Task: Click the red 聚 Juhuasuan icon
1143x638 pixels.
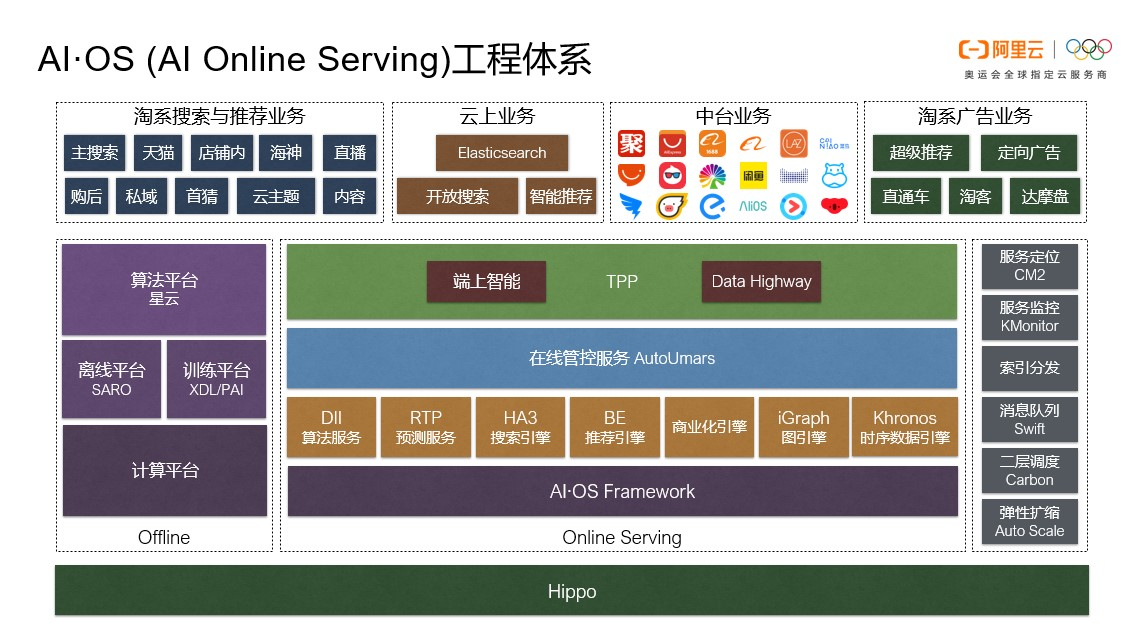Action: (x=631, y=144)
